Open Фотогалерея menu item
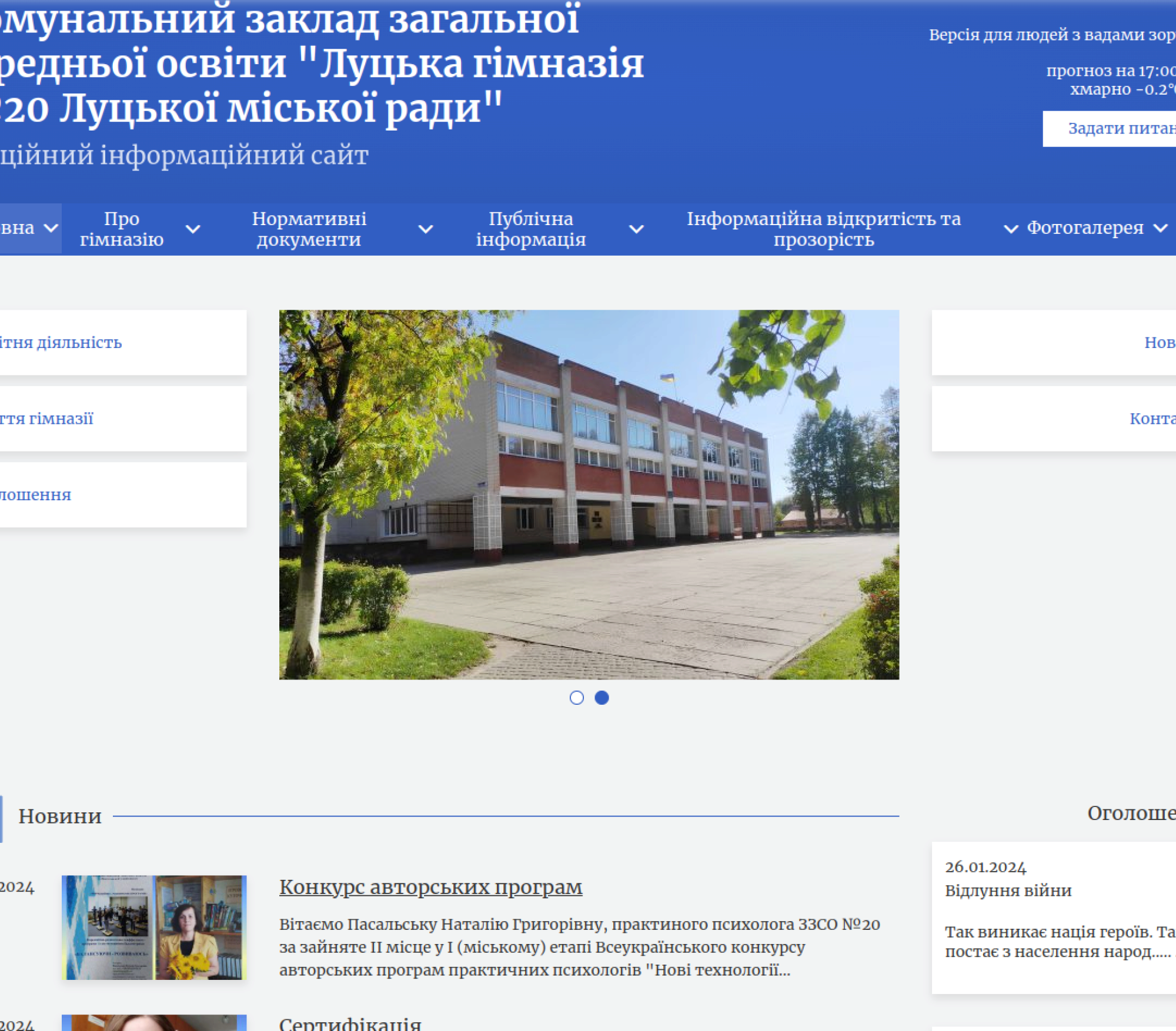Screen dimensions: 1176x1031 [x=1085, y=228]
